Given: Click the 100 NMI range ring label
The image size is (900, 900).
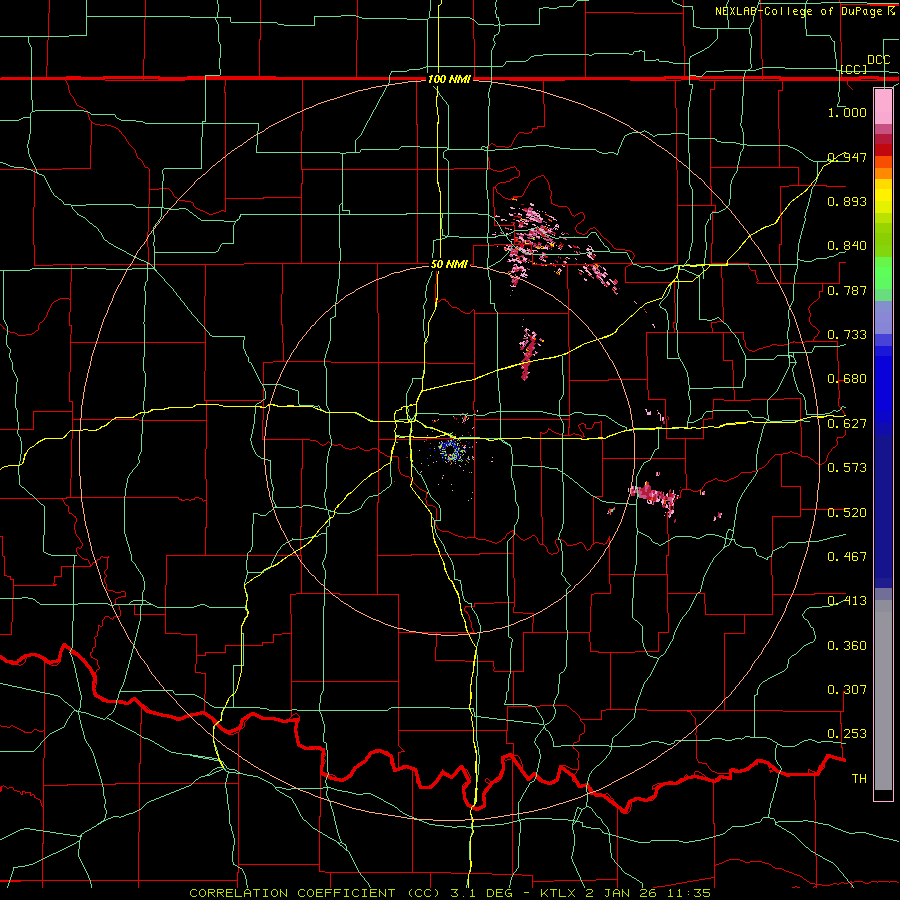Looking at the screenshot, I should (x=449, y=79).
